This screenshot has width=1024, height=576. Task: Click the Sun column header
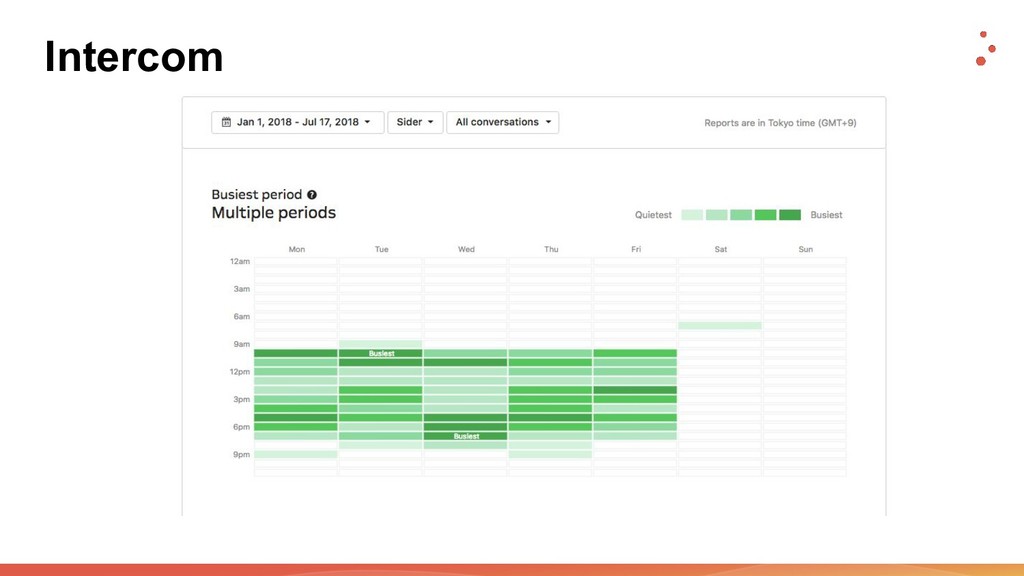coord(806,249)
